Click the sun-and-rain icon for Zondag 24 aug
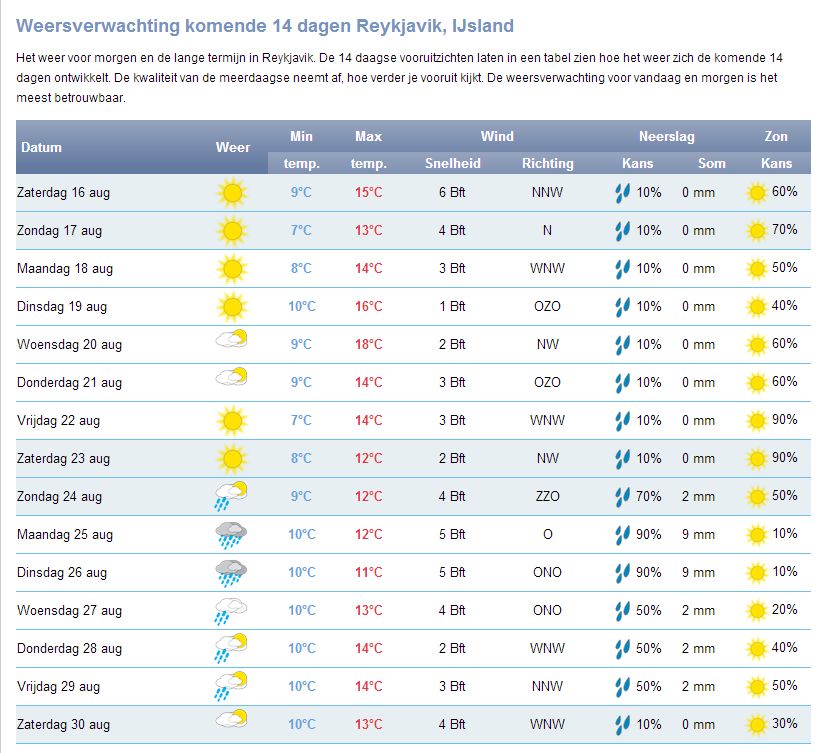This screenshot has height=753, width=826. pos(232,496)
